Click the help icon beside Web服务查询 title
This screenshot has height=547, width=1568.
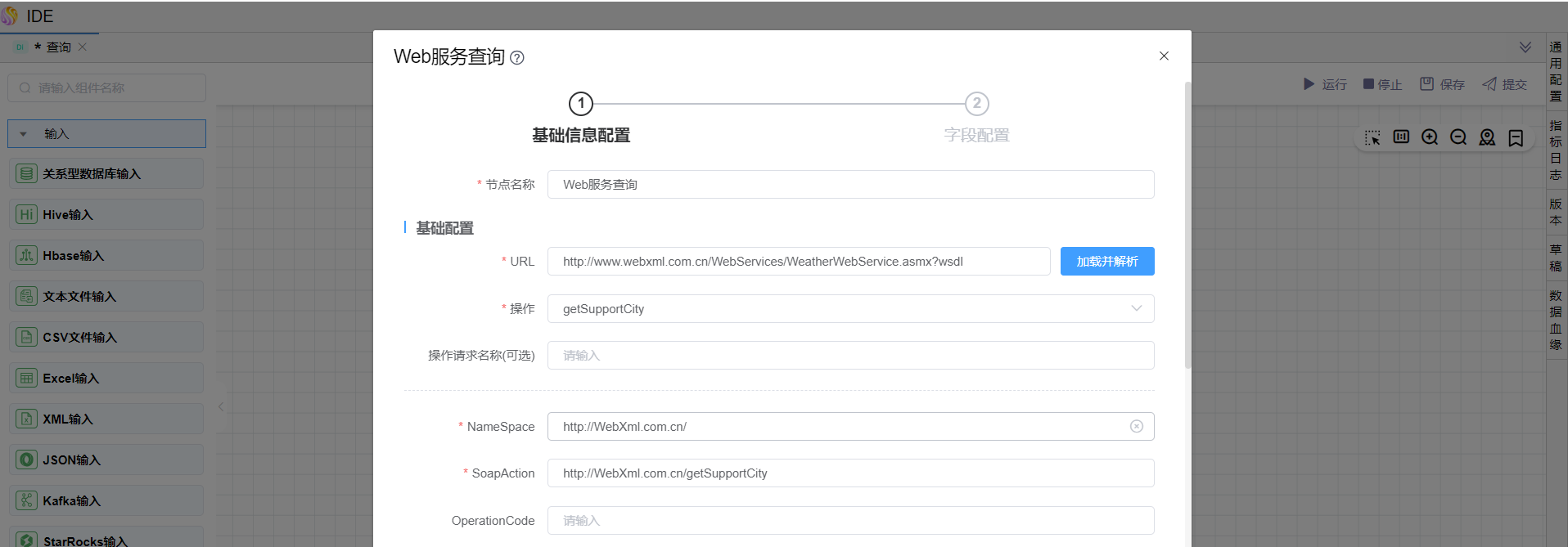(517, 58)
